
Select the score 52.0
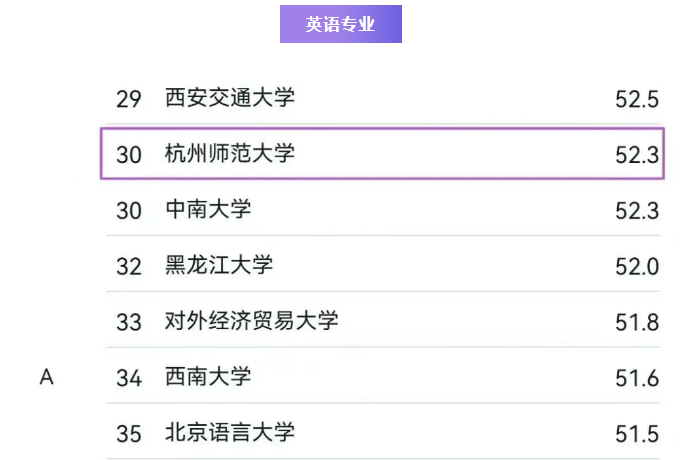[x=637, y=267]
